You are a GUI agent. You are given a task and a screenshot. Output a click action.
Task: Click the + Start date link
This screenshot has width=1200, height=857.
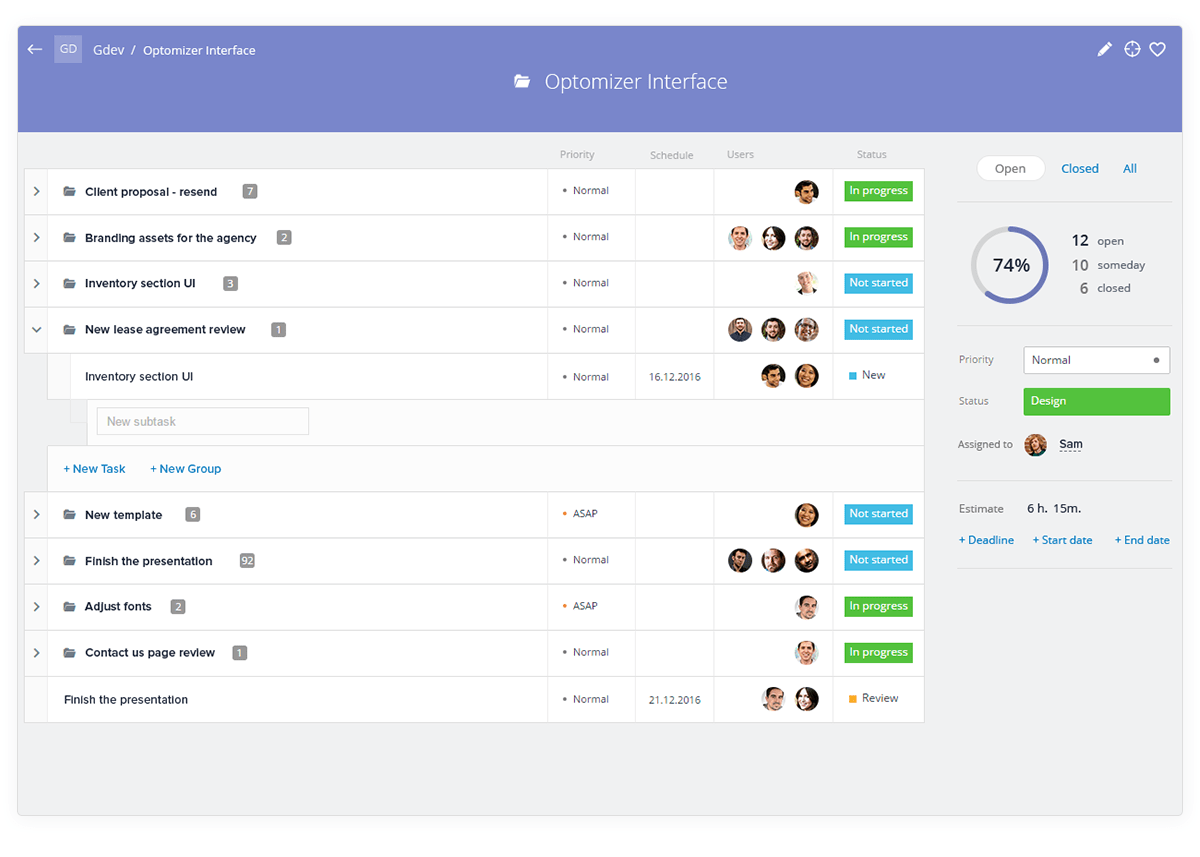coord(1062,540)
